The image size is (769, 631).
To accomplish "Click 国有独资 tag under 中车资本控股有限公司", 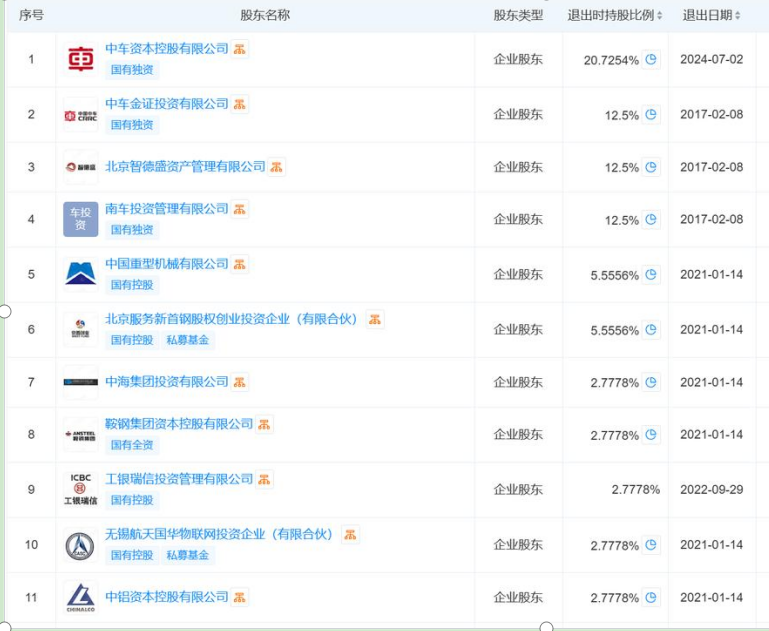I will click(x=132, y=70).
